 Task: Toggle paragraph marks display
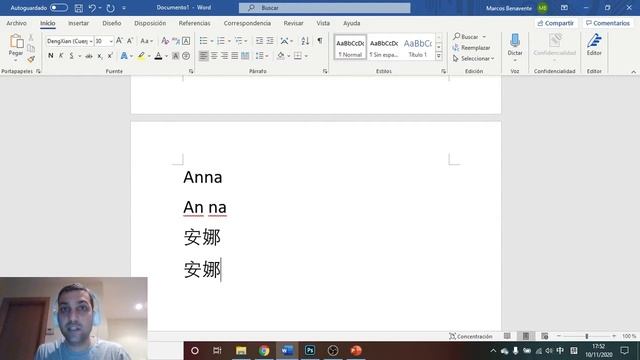pos(320,40)
